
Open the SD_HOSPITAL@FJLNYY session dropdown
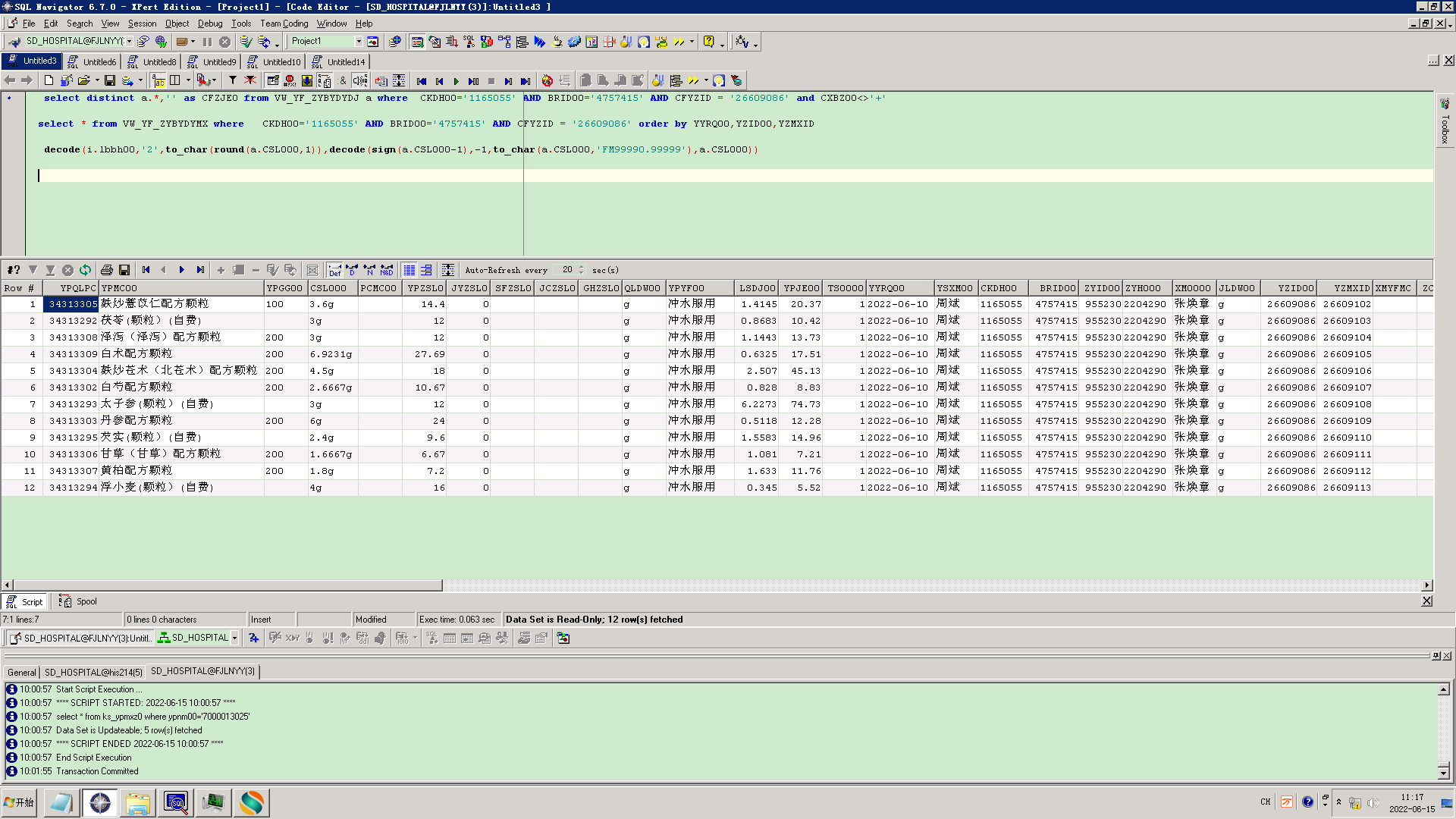[129, 42]
